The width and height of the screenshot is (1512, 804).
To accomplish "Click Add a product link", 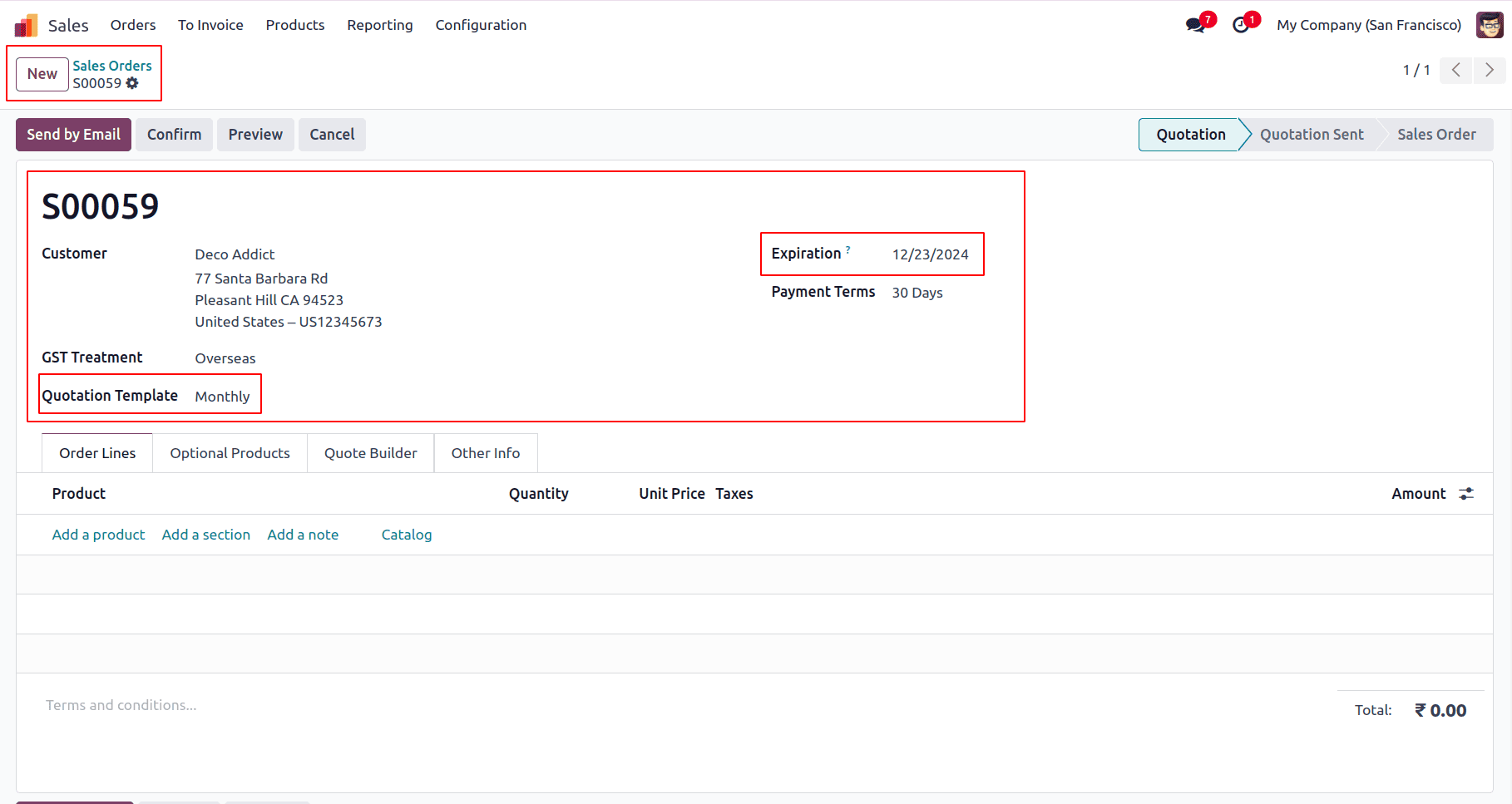I will (x=99, y=535).
